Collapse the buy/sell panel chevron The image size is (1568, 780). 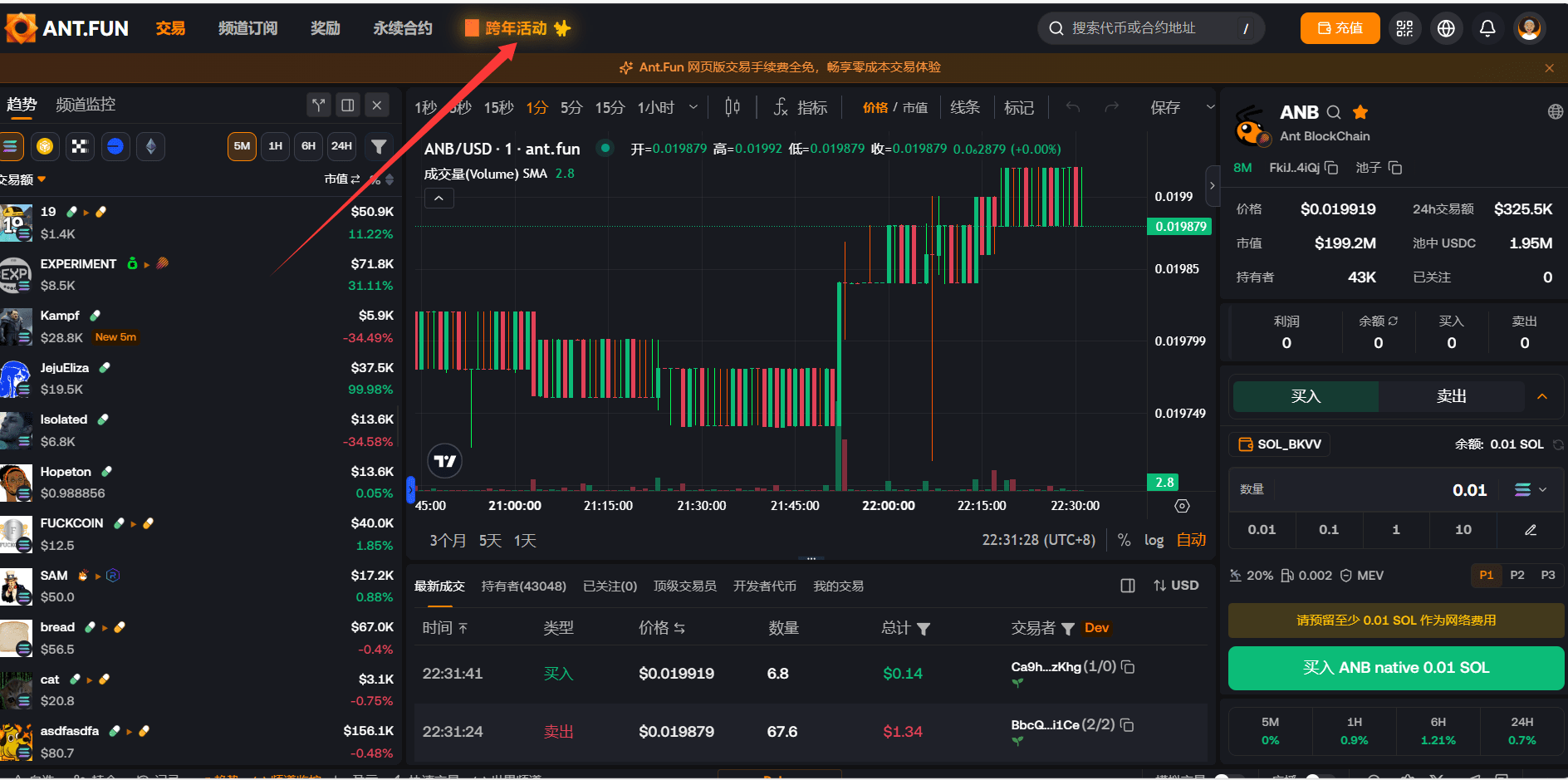1542,396
